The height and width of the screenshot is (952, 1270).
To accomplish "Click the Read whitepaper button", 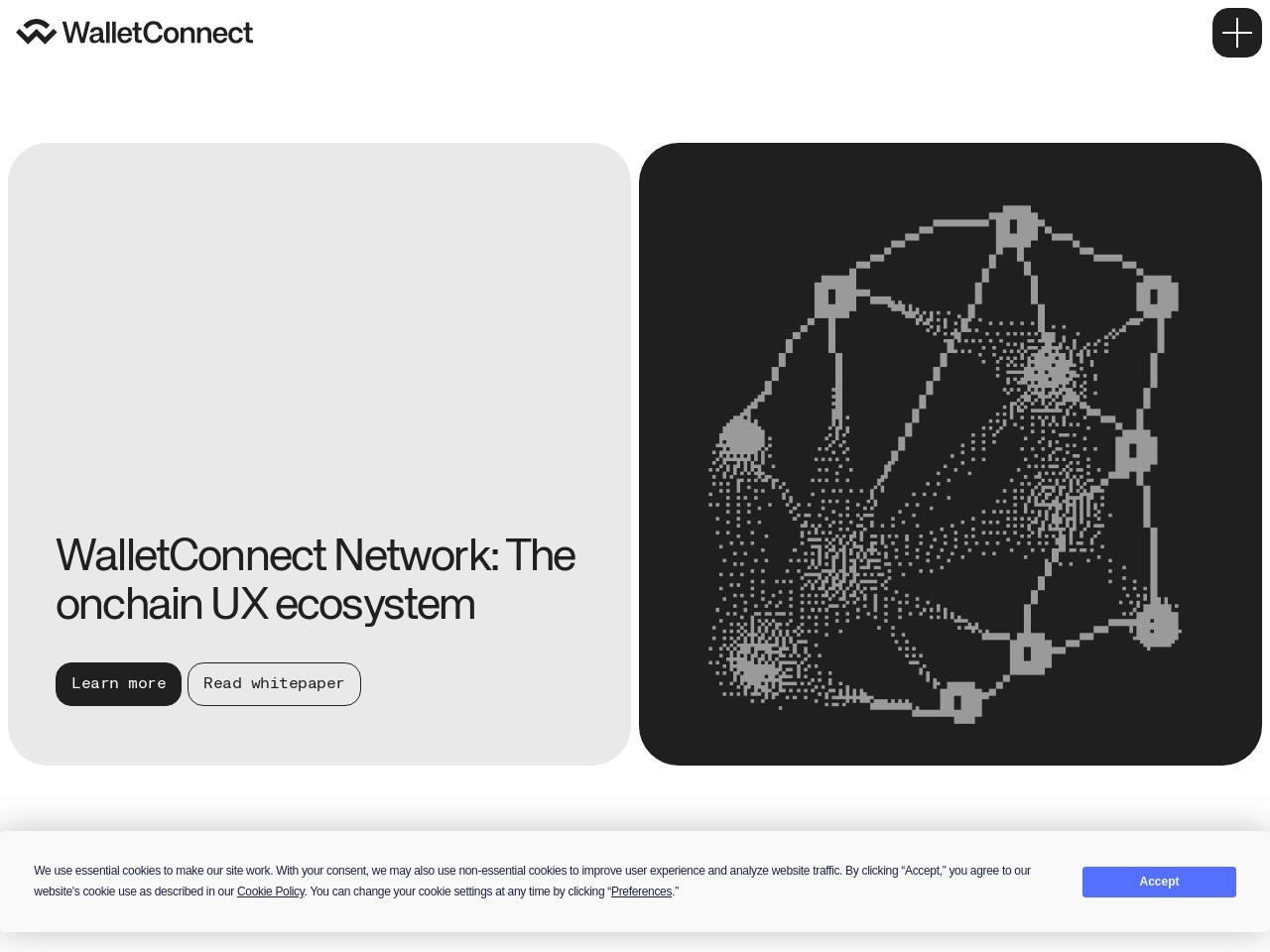I will (x=274, y=683).
